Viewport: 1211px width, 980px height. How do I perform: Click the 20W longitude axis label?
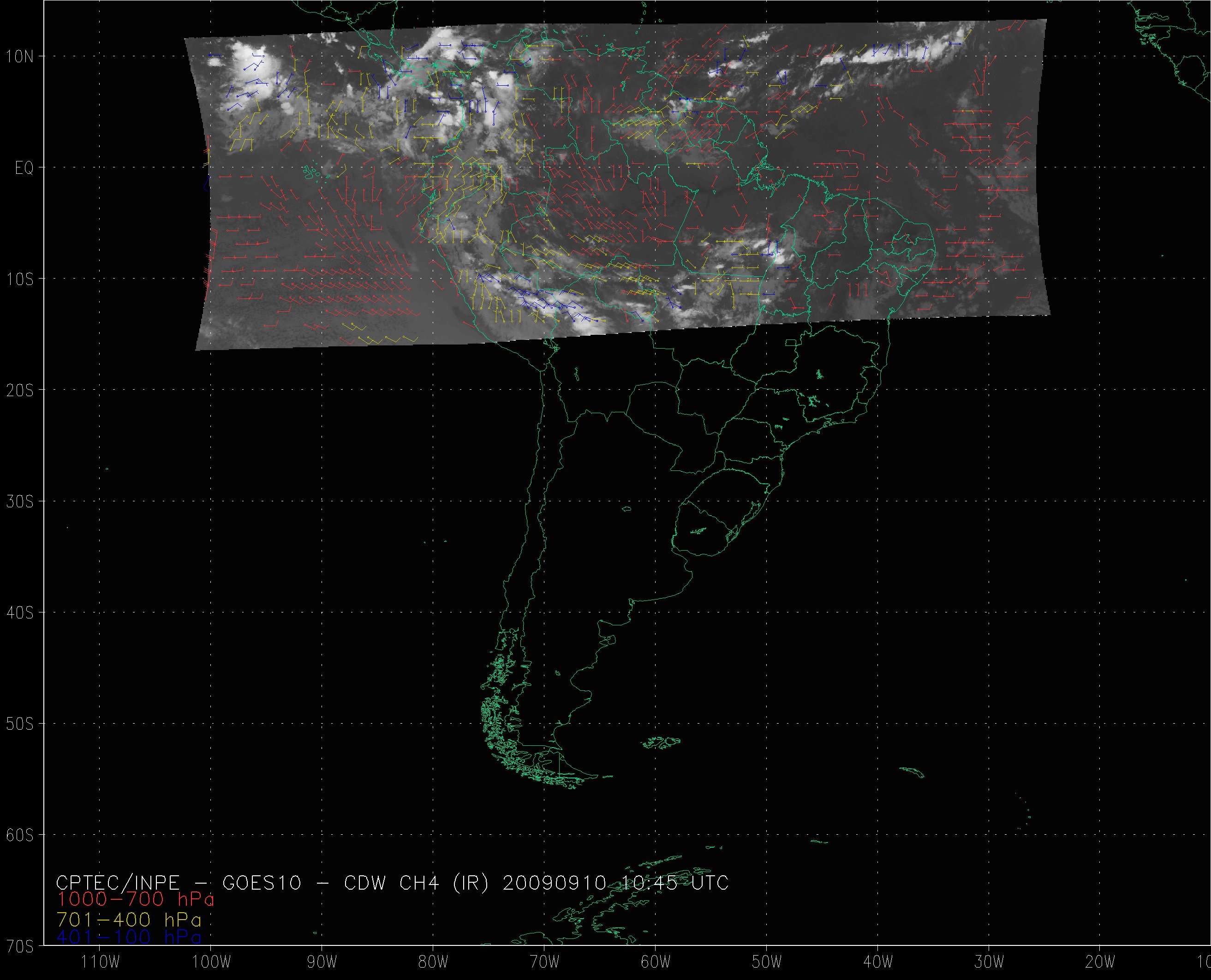click(x=1100, y=962)
